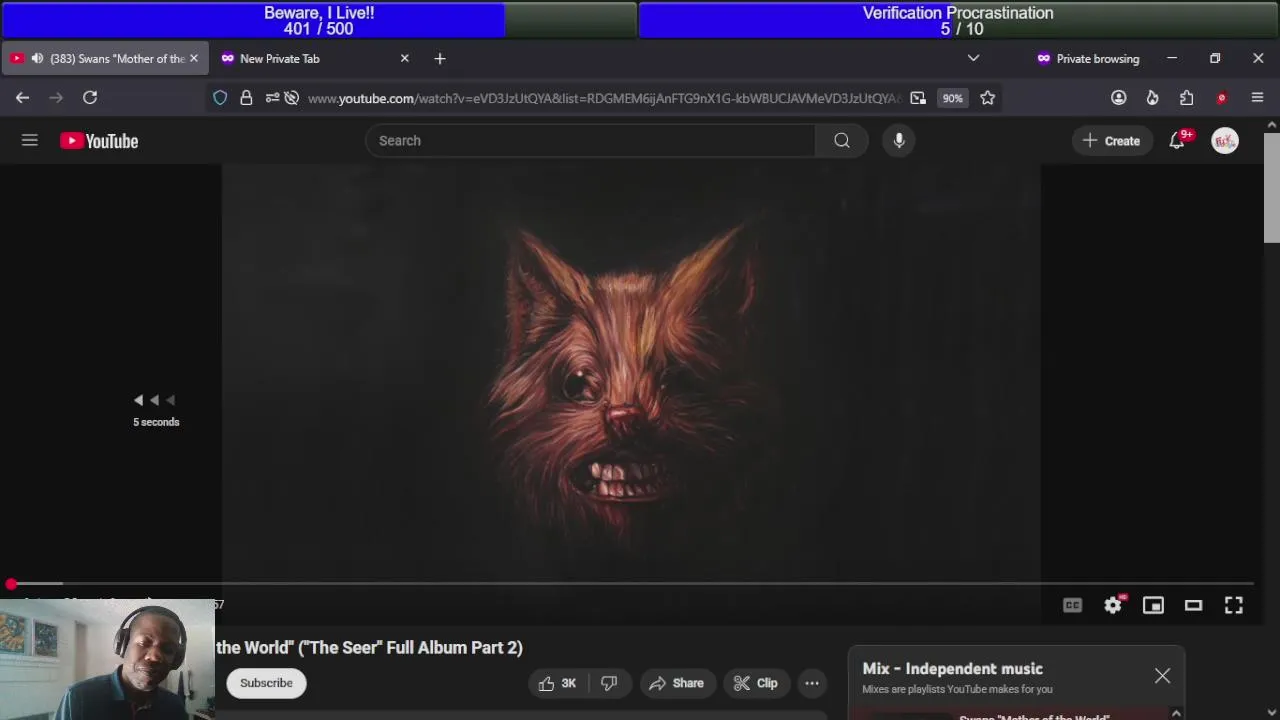
Task: Go to YouTube home via logo
Action: tap(99, 141)
